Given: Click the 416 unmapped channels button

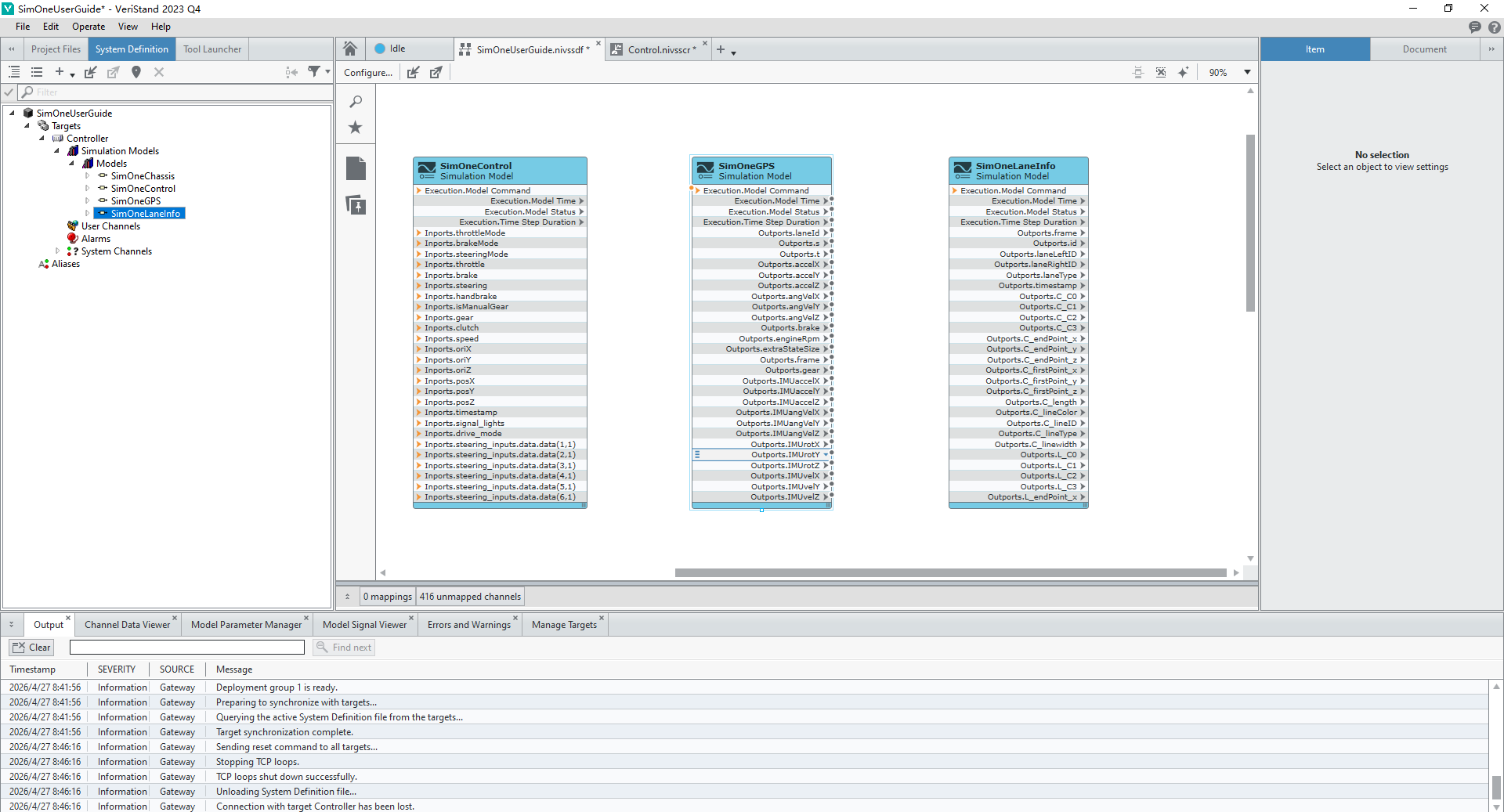Looking at the screenshot, I should [x=470, y=597].
